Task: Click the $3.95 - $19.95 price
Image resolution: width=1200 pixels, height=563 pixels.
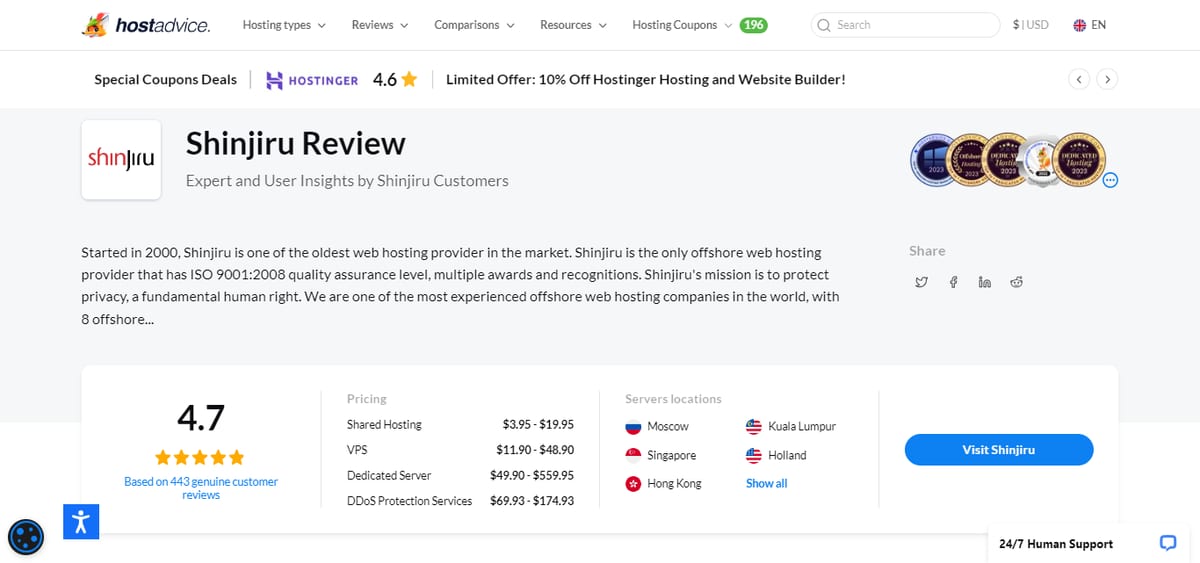Action: [538, 425]
